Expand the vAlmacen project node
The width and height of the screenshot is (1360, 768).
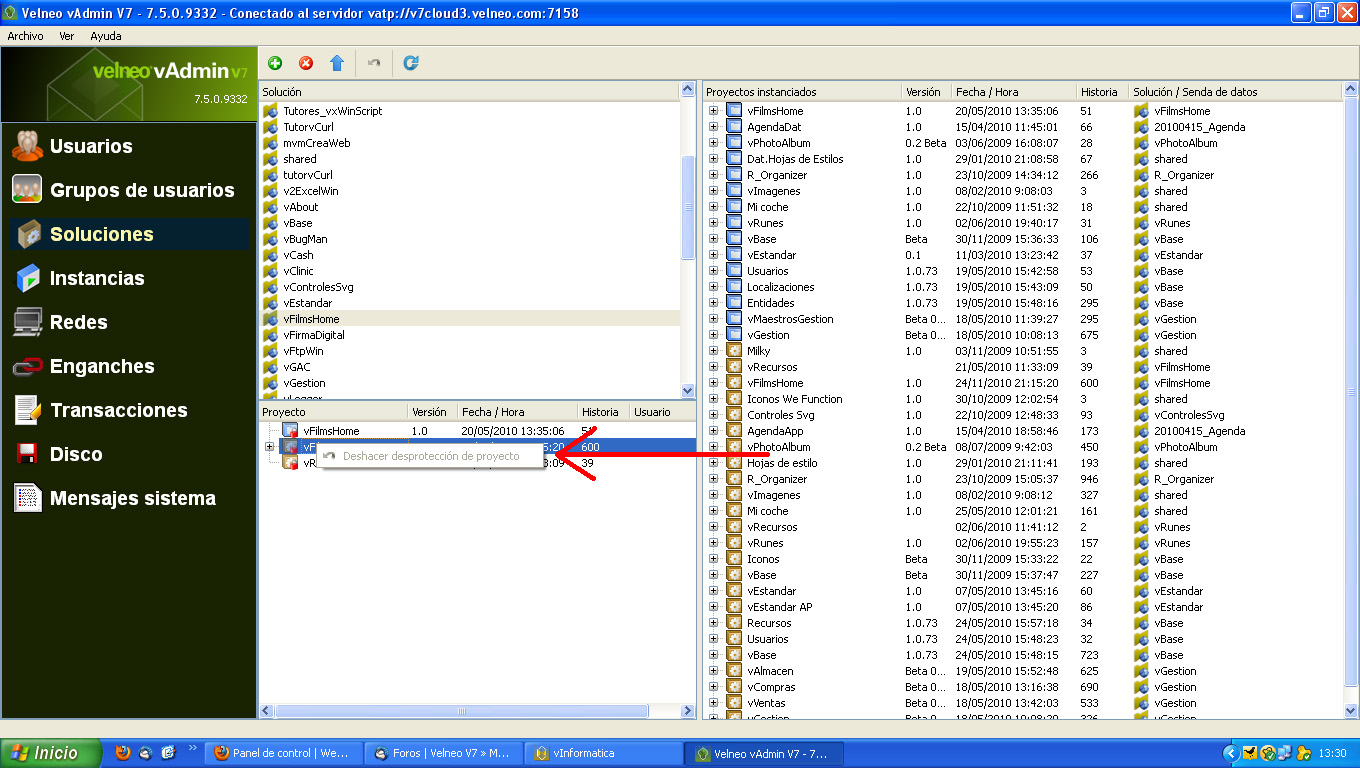(x=714, y=671)
